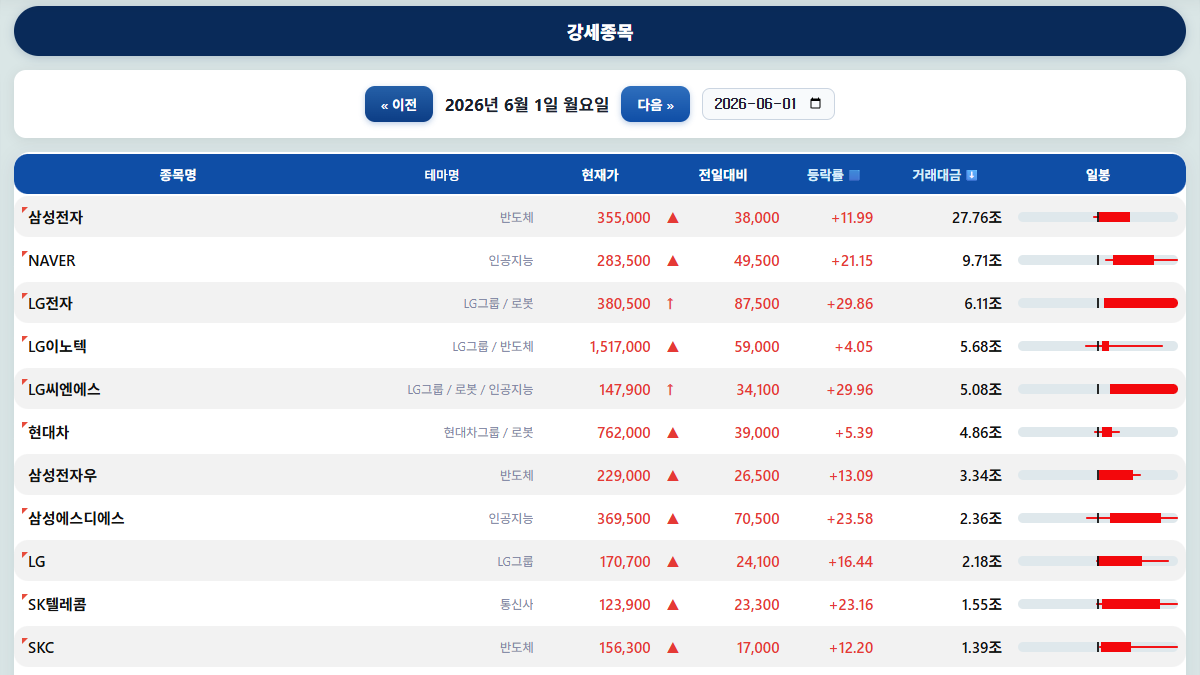
Task: Click the up triangle icon in 현대차 row
Action: [x=673, y=432]
